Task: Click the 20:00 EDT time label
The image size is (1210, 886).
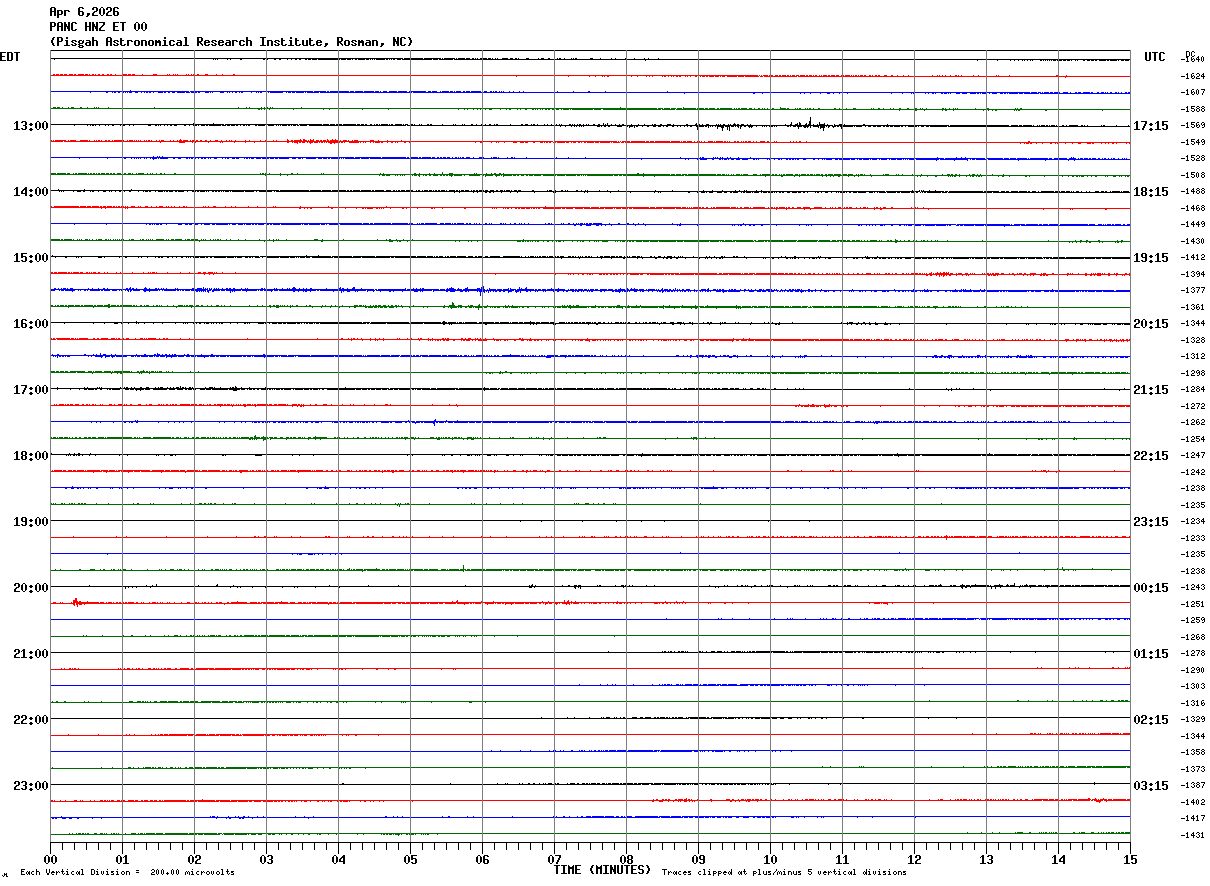Action: [x=31, y=588]
